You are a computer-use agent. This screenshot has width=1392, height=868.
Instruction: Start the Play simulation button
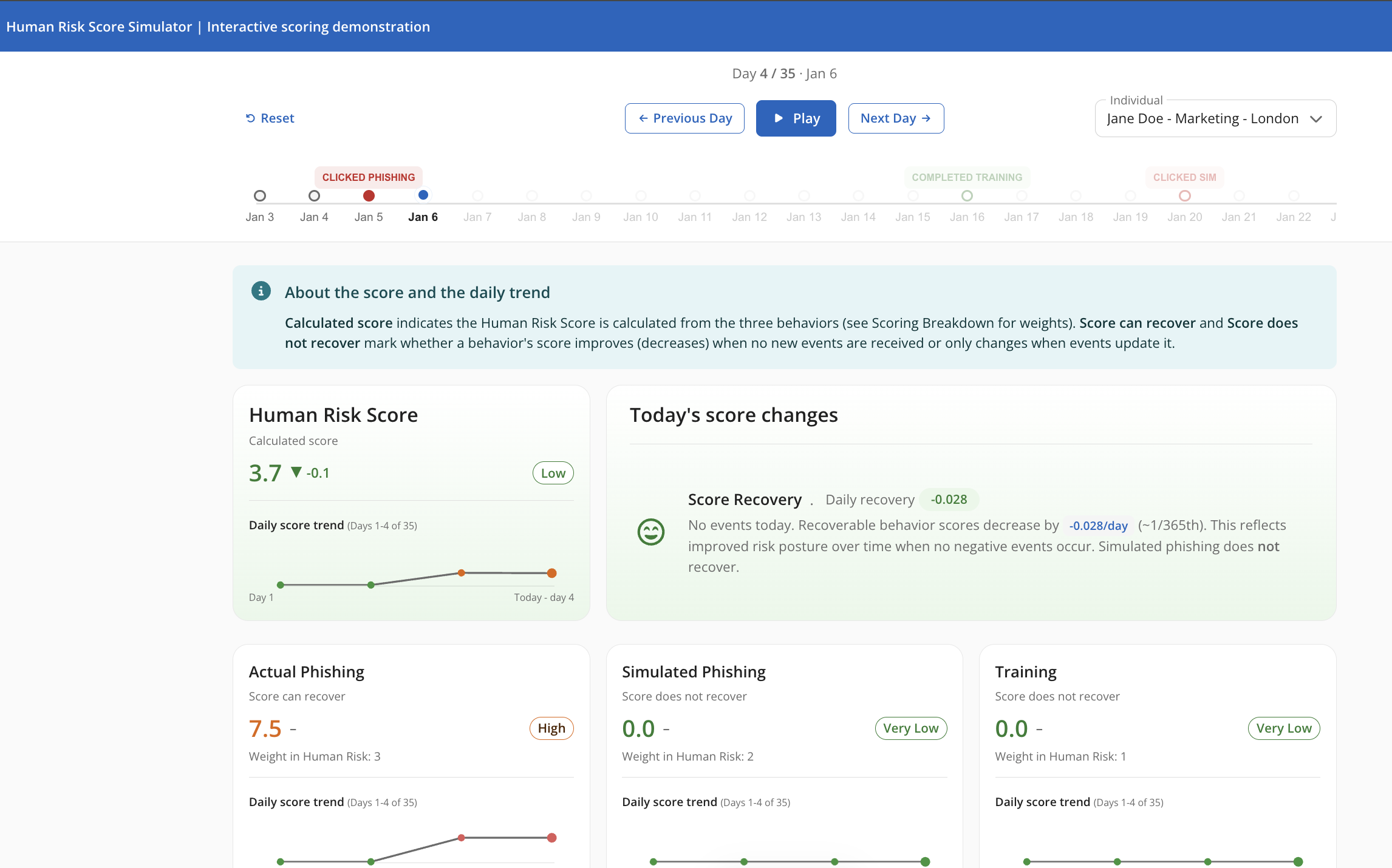click(x=796, y=118)
